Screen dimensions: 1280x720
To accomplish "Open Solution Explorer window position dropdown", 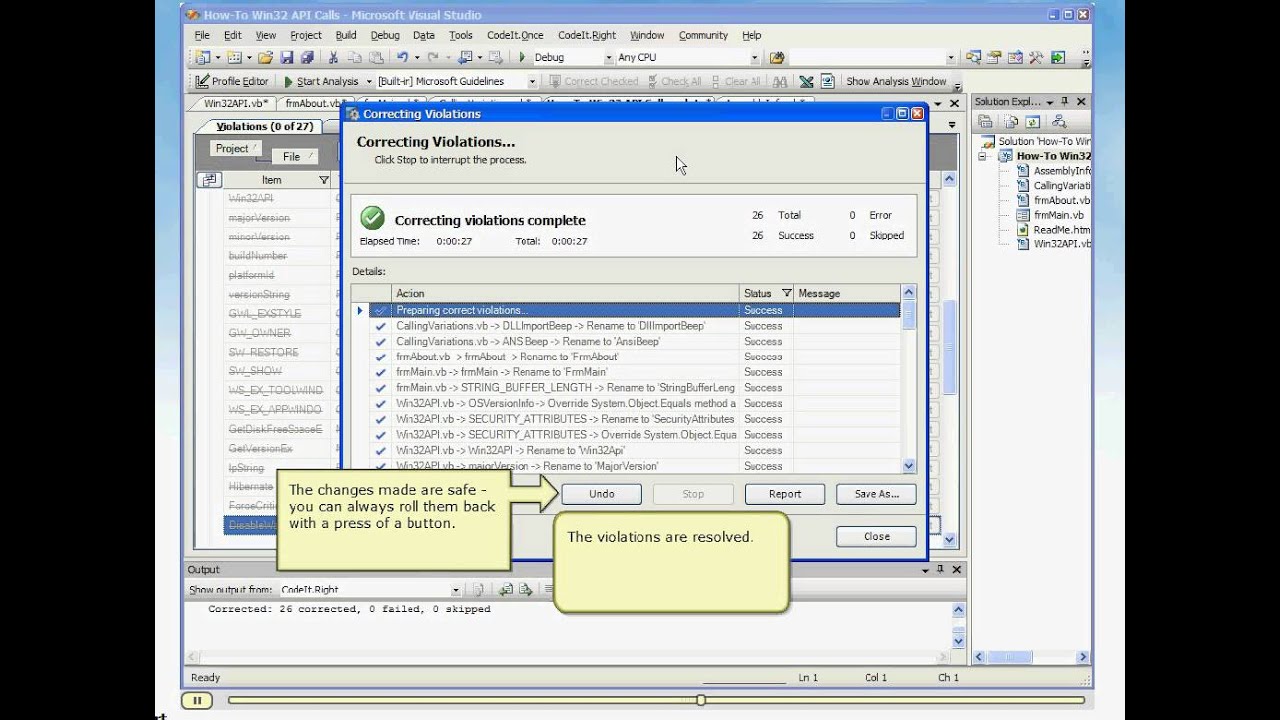I will (x=1050, y=101).
